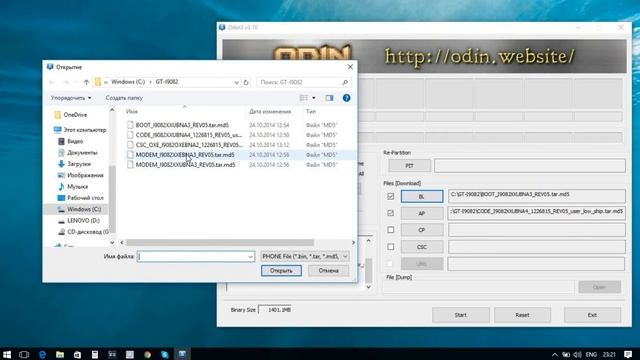Open Рабочий стол in sidebar

80,198
